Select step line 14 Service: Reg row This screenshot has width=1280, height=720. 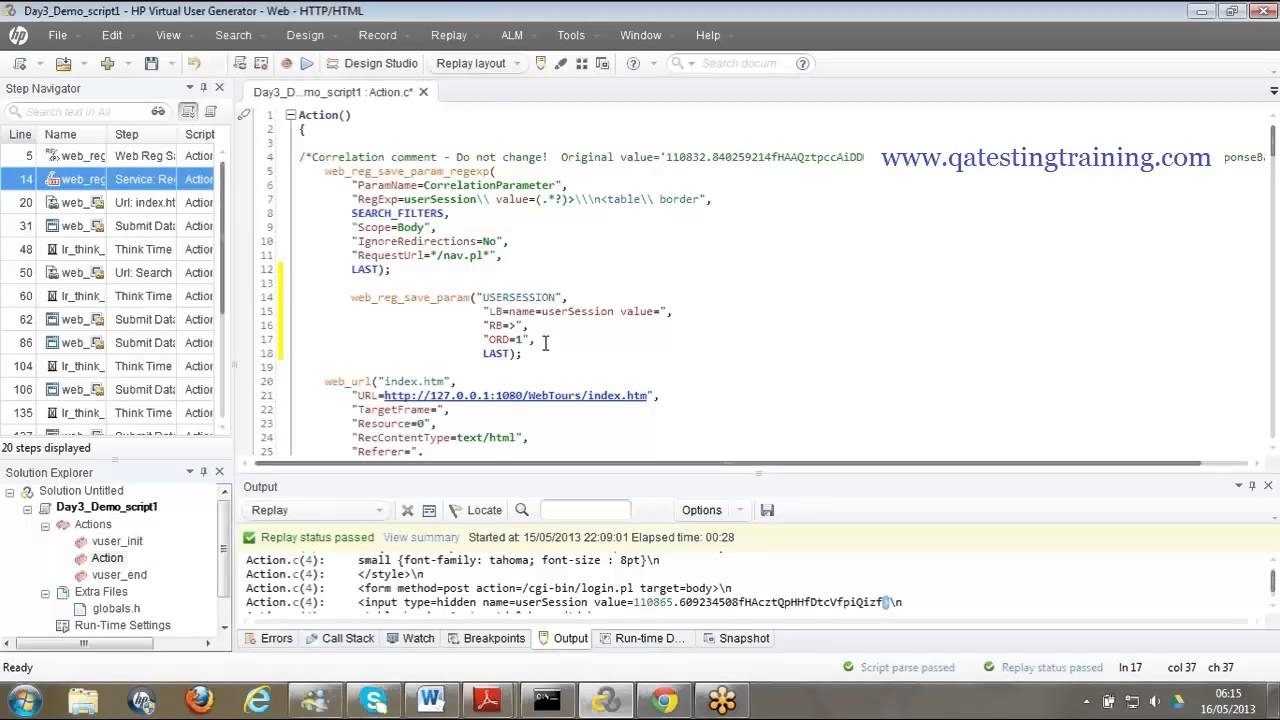108,179
